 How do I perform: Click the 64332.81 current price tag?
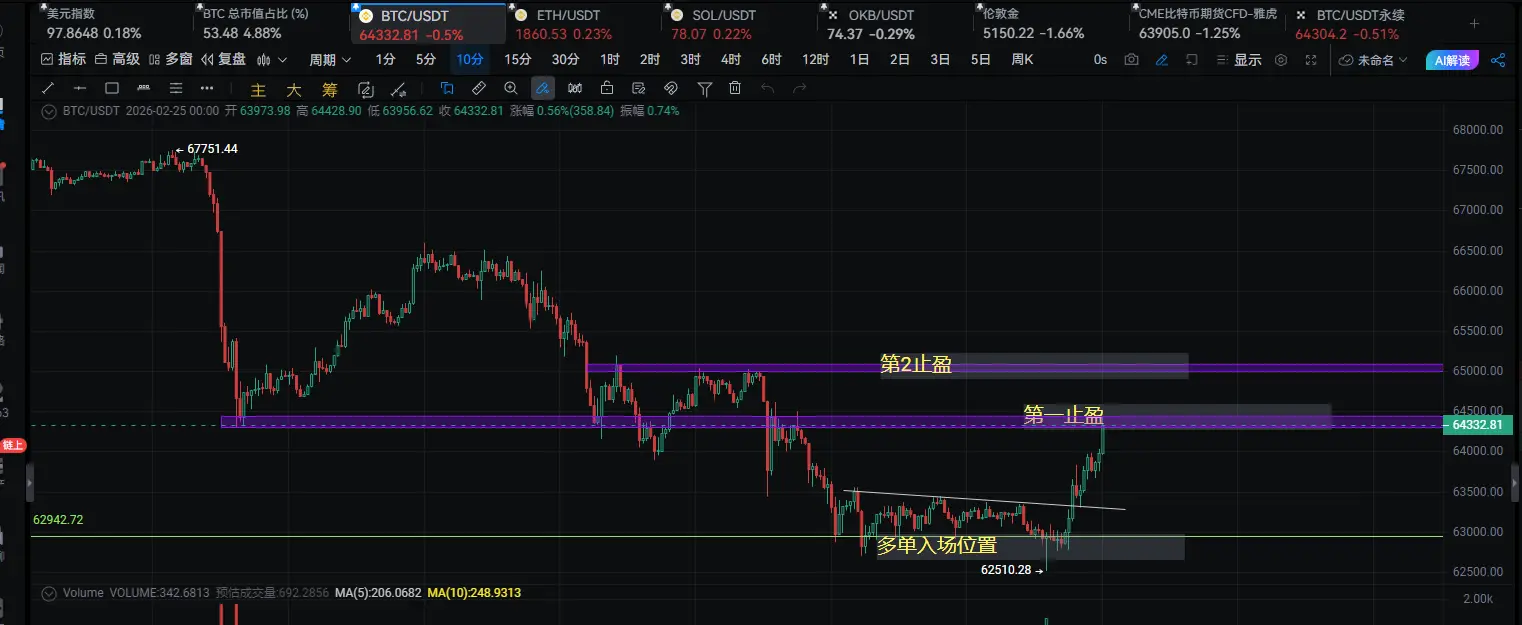click(1478, 425)
